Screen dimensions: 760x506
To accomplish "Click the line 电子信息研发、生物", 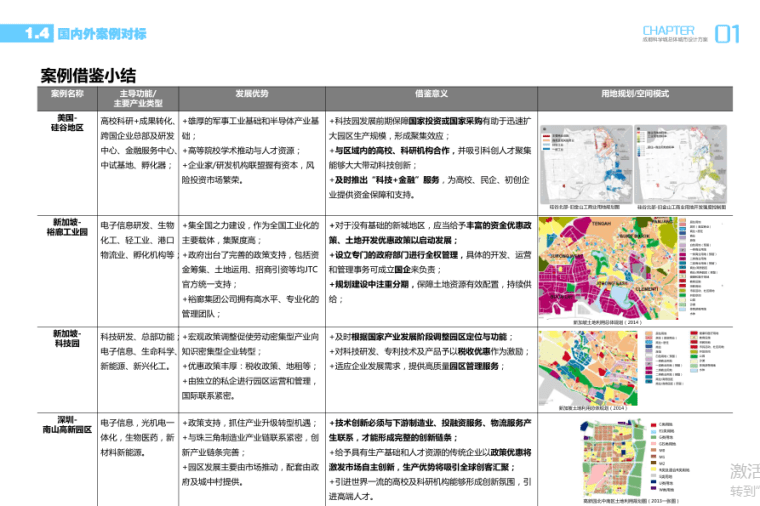I will pyautogui.click(x=137, y=225).
